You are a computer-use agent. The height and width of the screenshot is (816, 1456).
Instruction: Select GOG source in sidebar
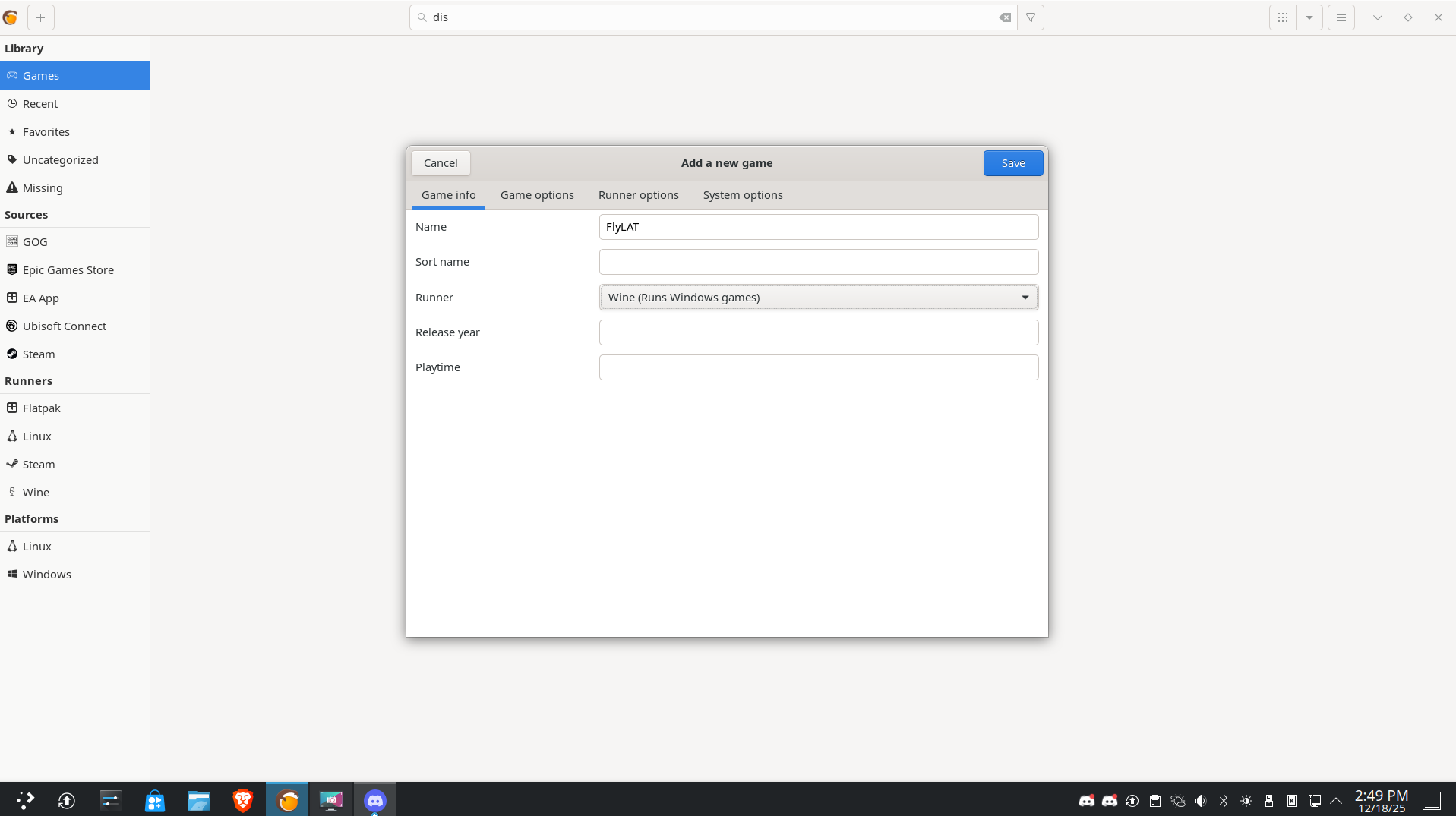click(35, 242)
